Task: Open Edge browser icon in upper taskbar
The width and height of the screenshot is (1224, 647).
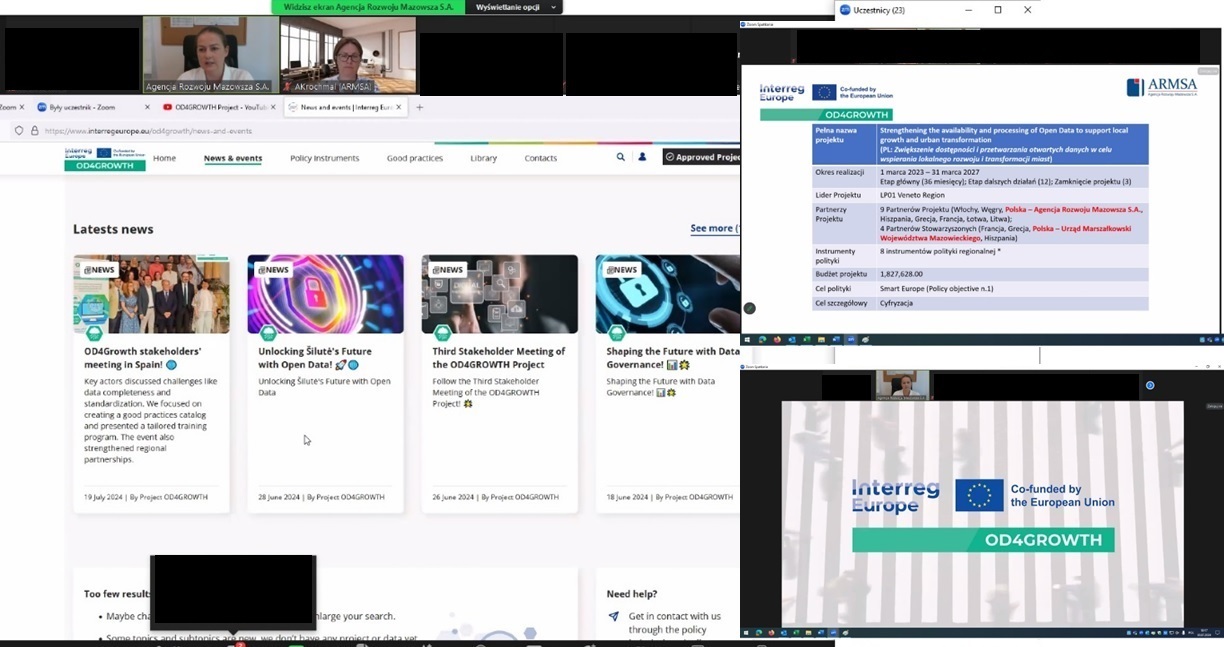Action: (x=762, y=340)
